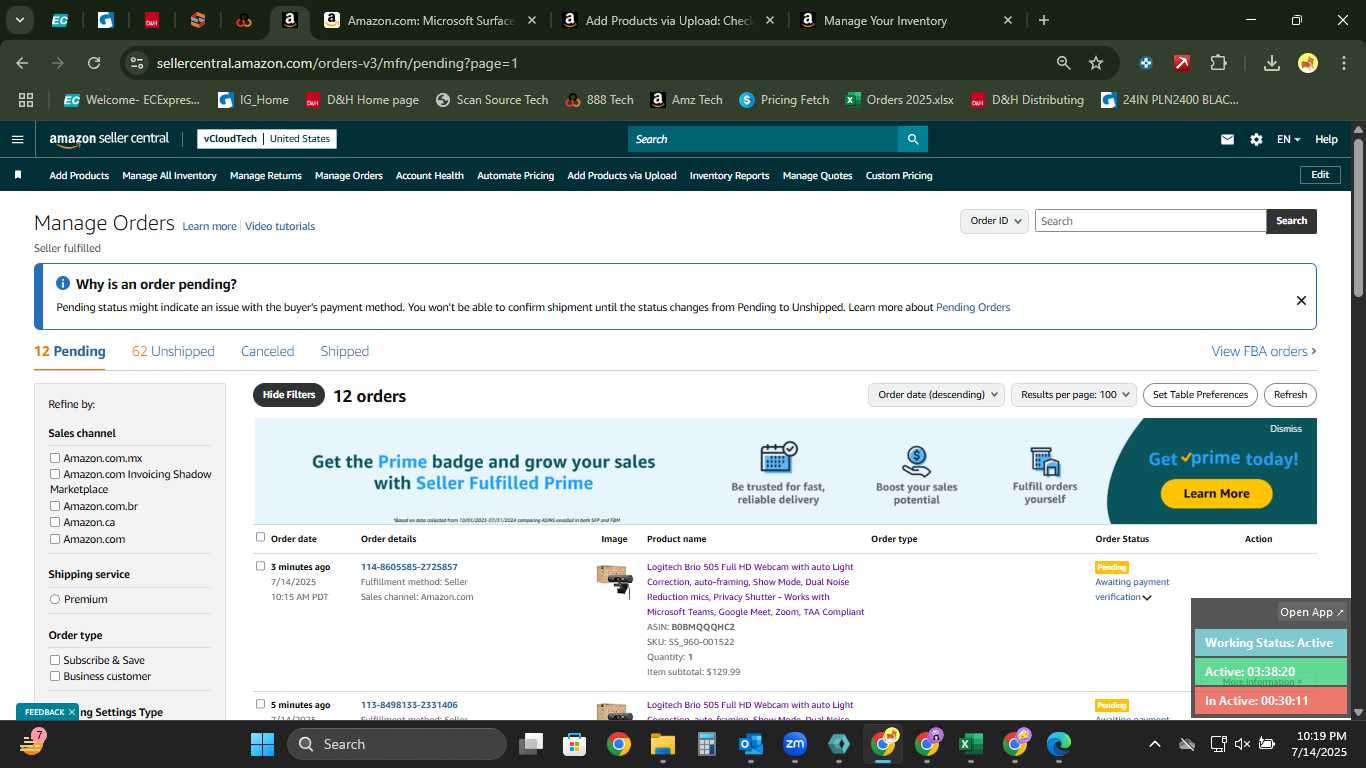
Task: Open Inventory Reports menu item
Action: [730, 176]
